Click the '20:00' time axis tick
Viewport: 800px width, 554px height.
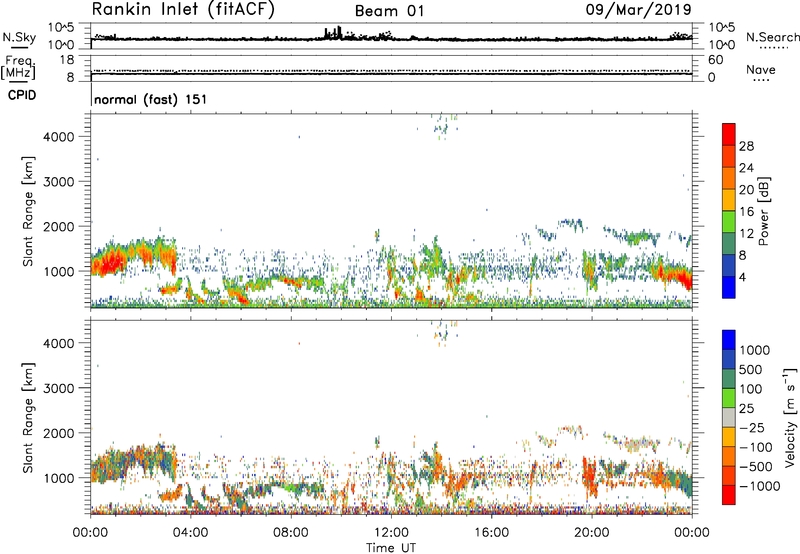pos(591,533)
